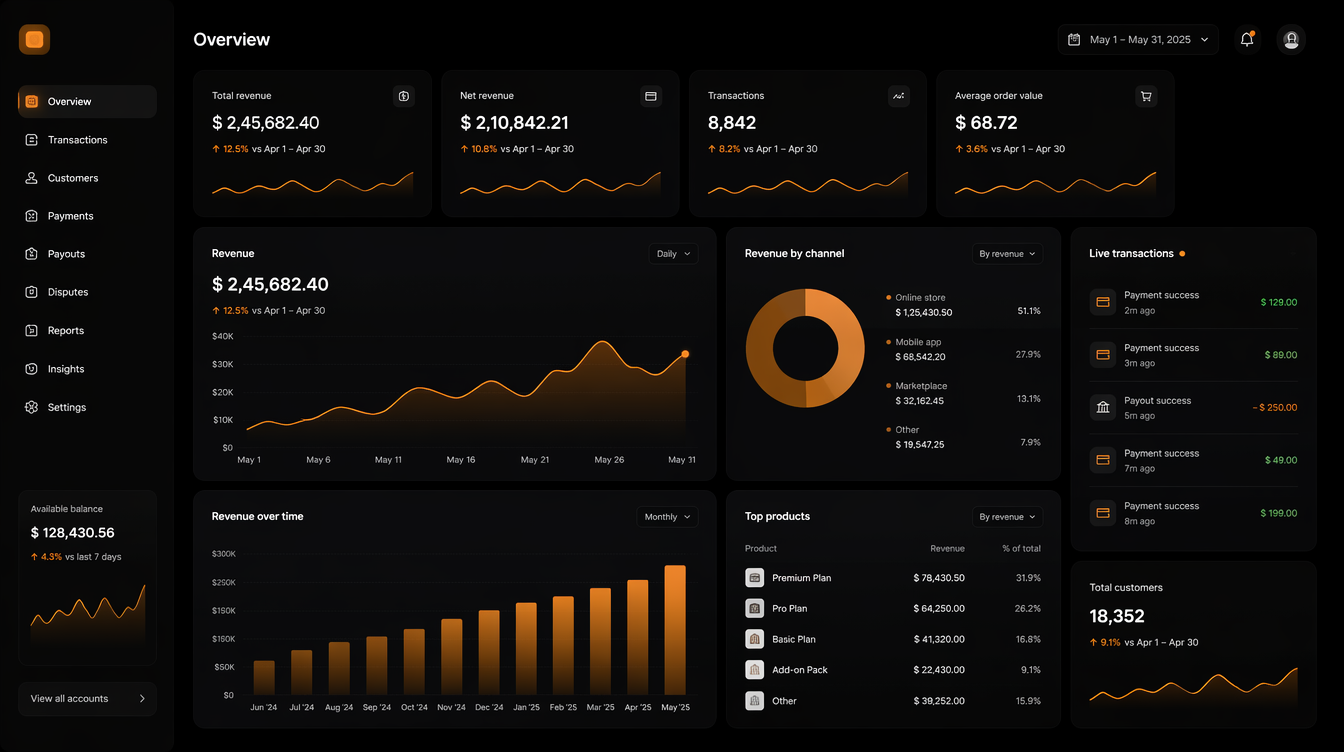This screenshot has width=1344, height=752.
Task: Click the orange app logo
Action: click(x=34, y=39)
